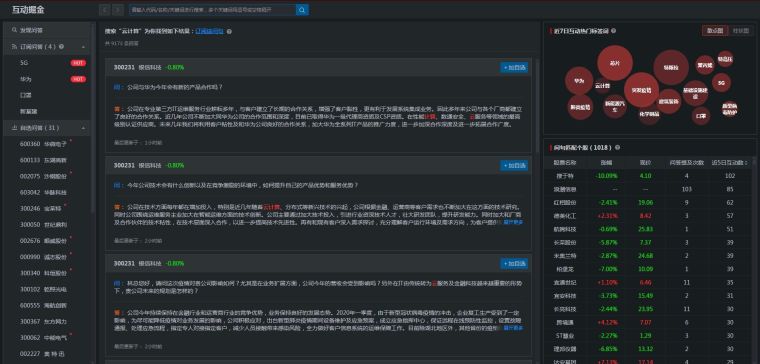Go forward with the right arrow button
Viewport: 760px width, 364px height.
point(118,10)
